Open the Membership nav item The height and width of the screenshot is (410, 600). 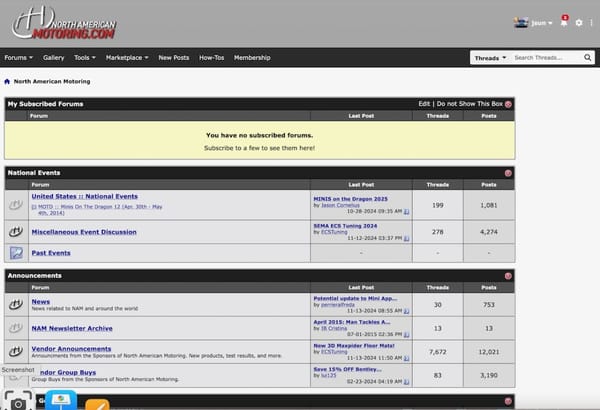[x=252, y=58]
